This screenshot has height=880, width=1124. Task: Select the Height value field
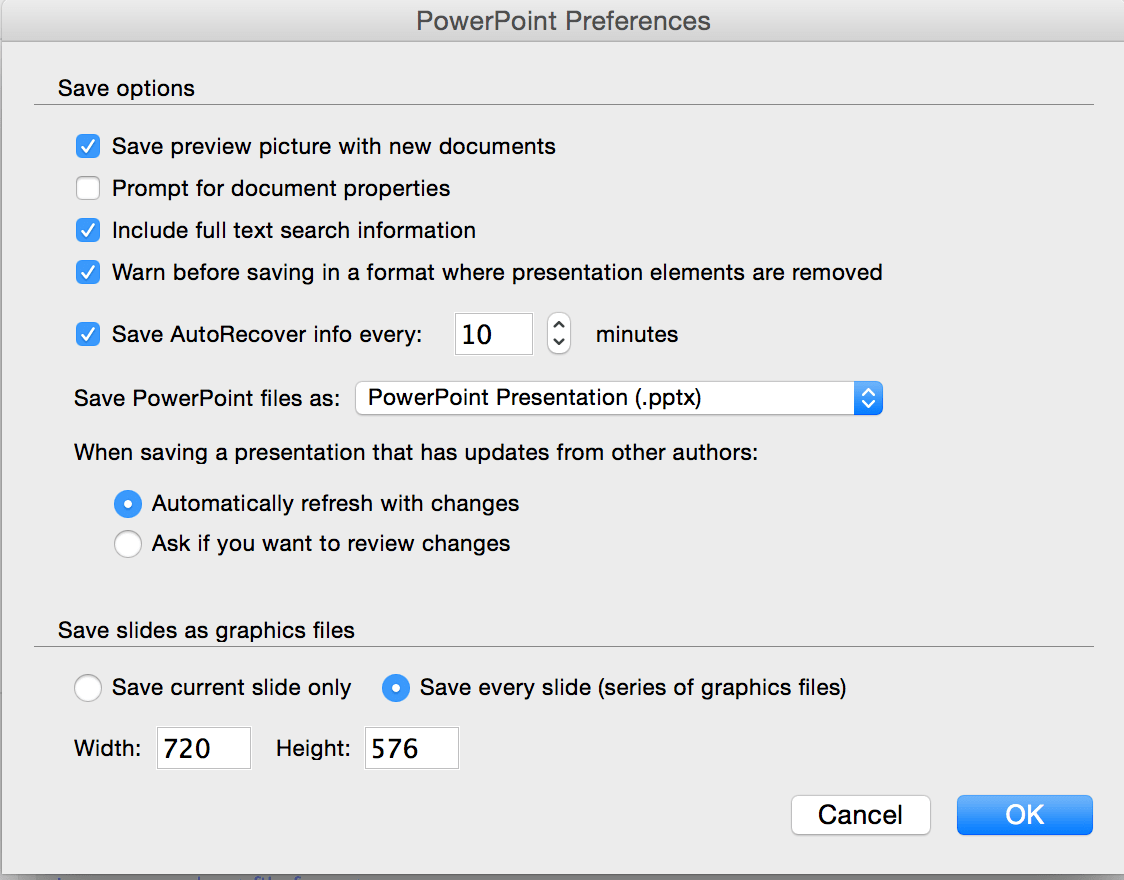(x=411, y=748)
